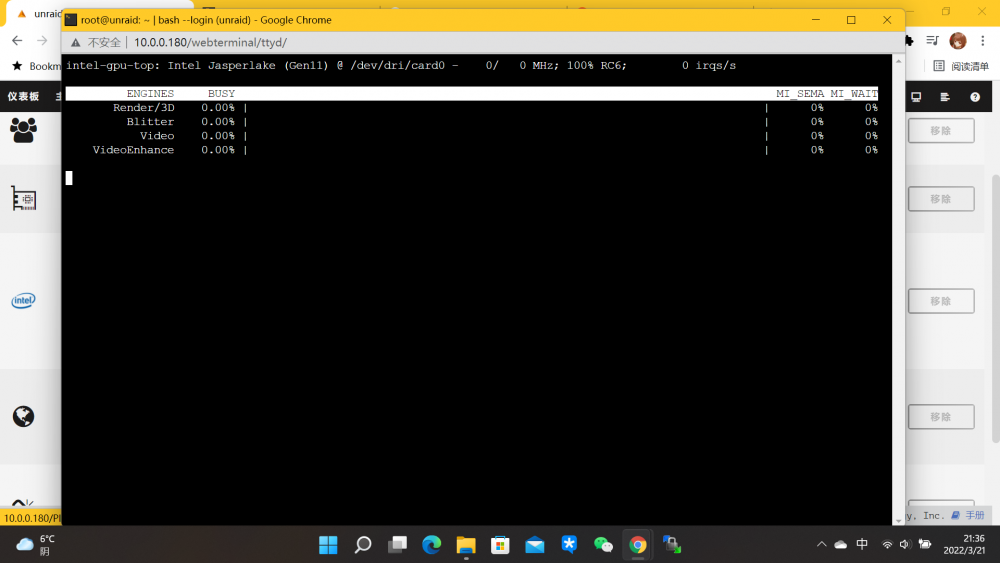Click the globe icon in Unraid sidebar
This screenshot has height=563, width=1000.
tap(24, 416)
